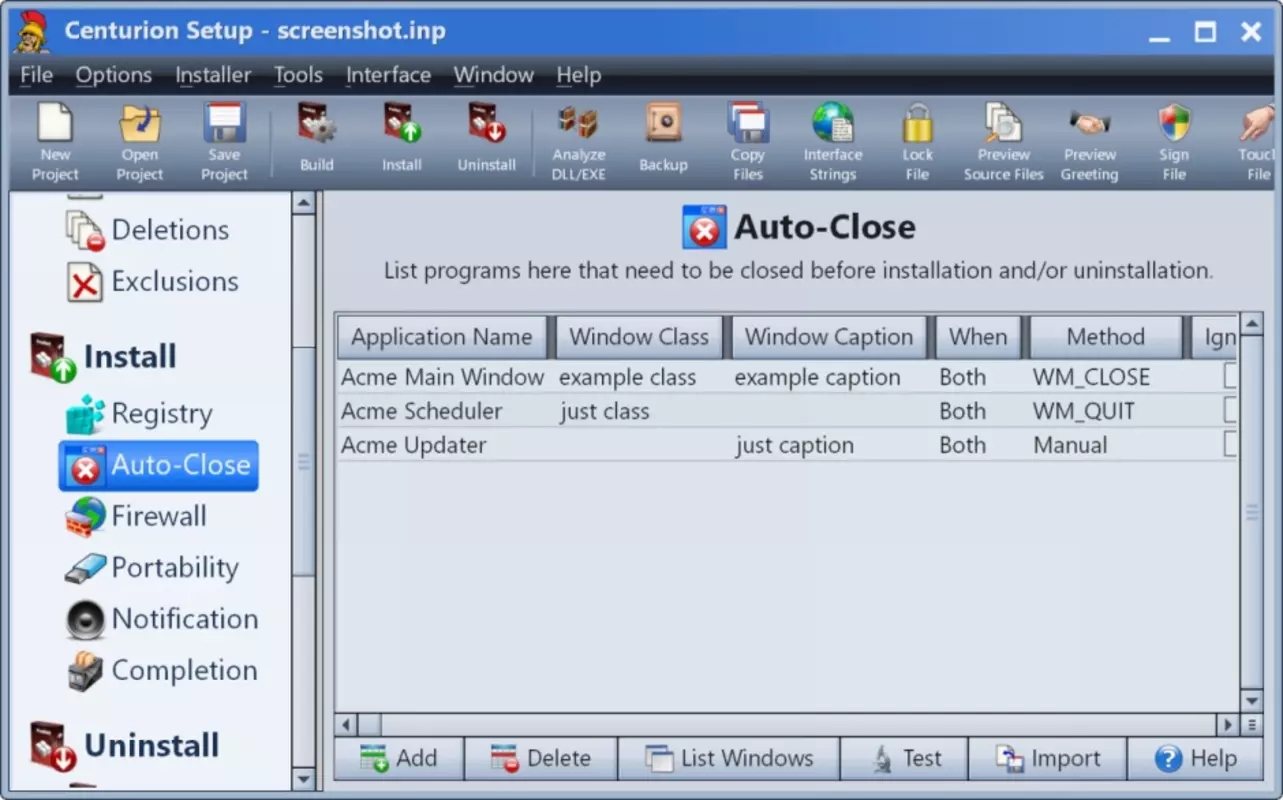Open the Tools menu
This screenshot has width=1283, height=800.
click(298, 75)
